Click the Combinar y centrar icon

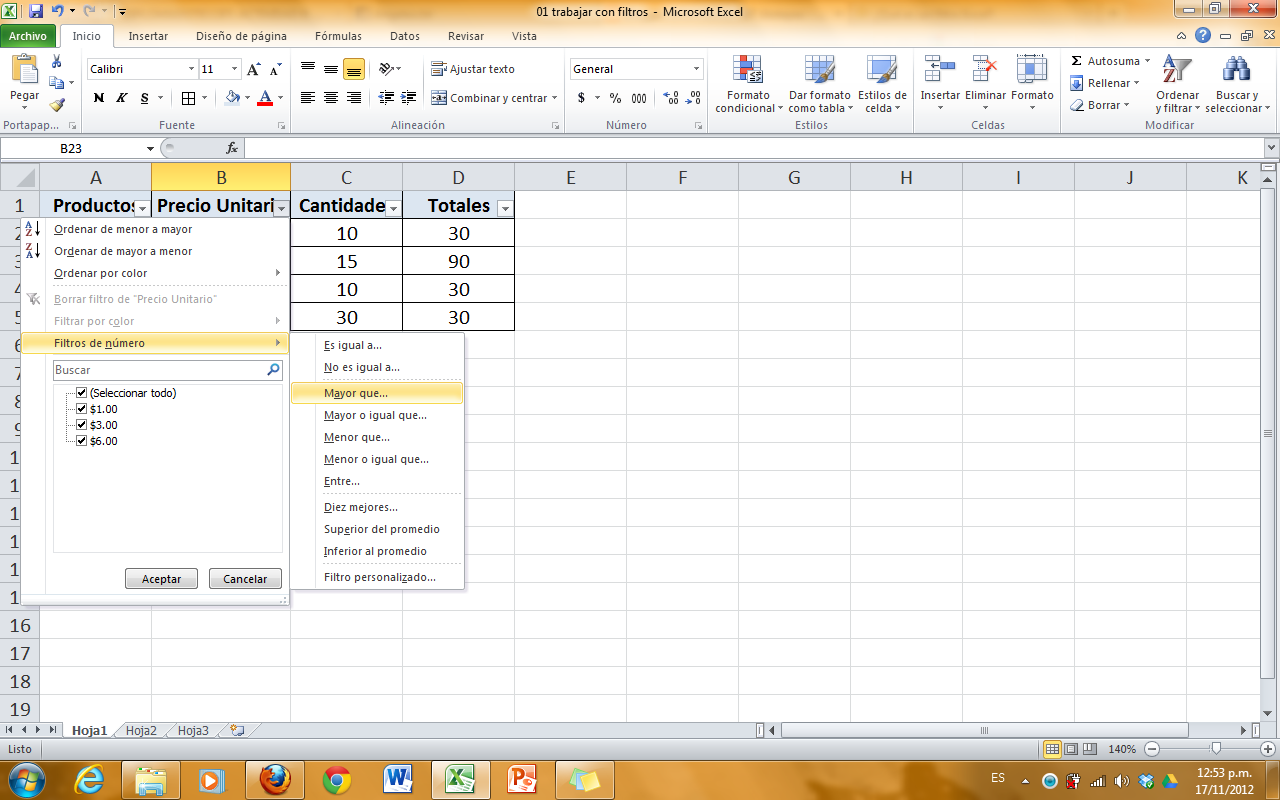(489, 99)
